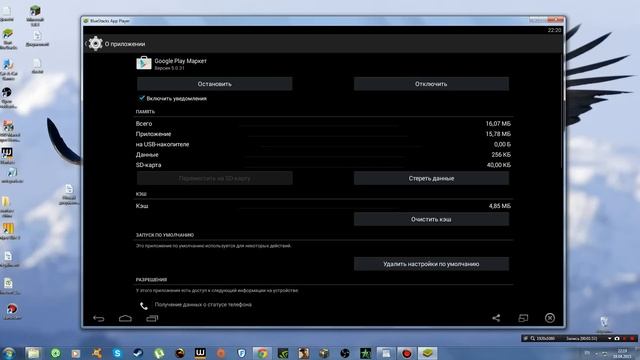
Task: Click the Google Play Маркет app icon
Action: 144,63
